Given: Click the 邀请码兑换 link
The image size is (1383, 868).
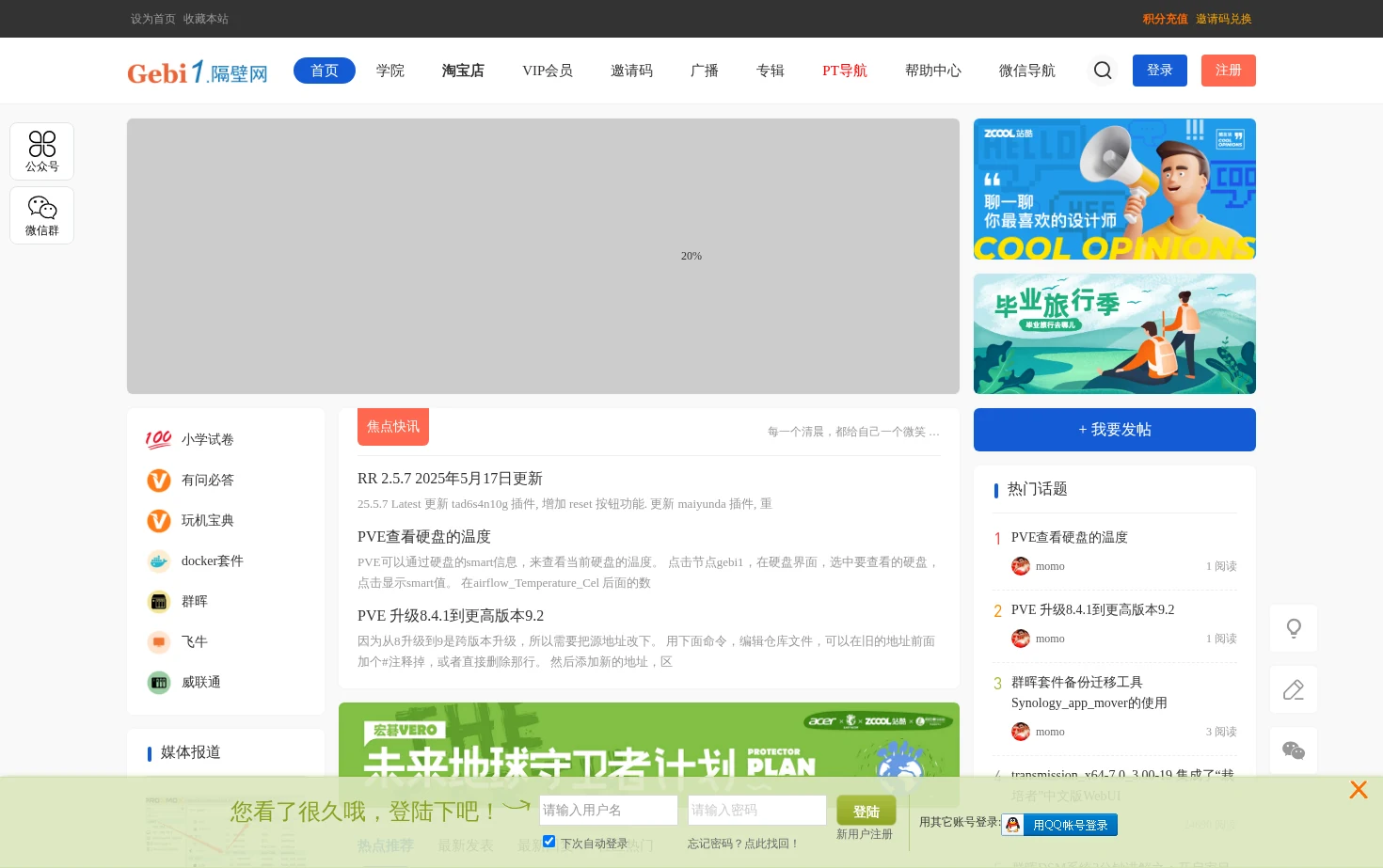Looking at the screenshot, I should coord(1224,19).
